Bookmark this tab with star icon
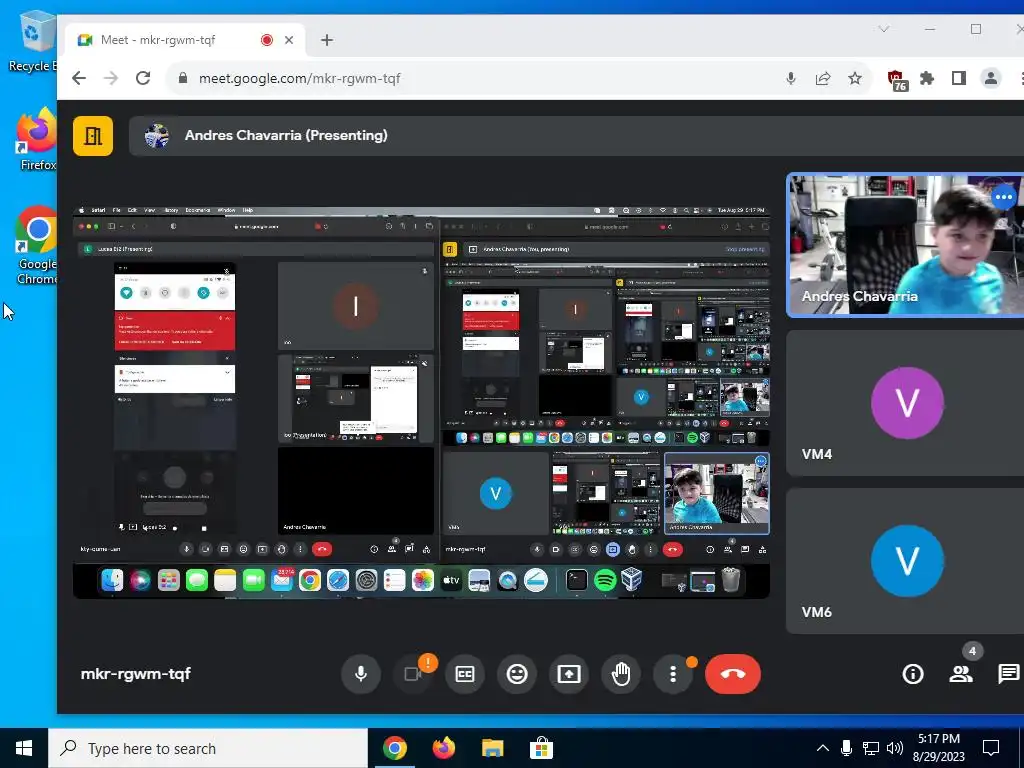Viewport: 1024px width, 768px height. (x=855, y=78)
